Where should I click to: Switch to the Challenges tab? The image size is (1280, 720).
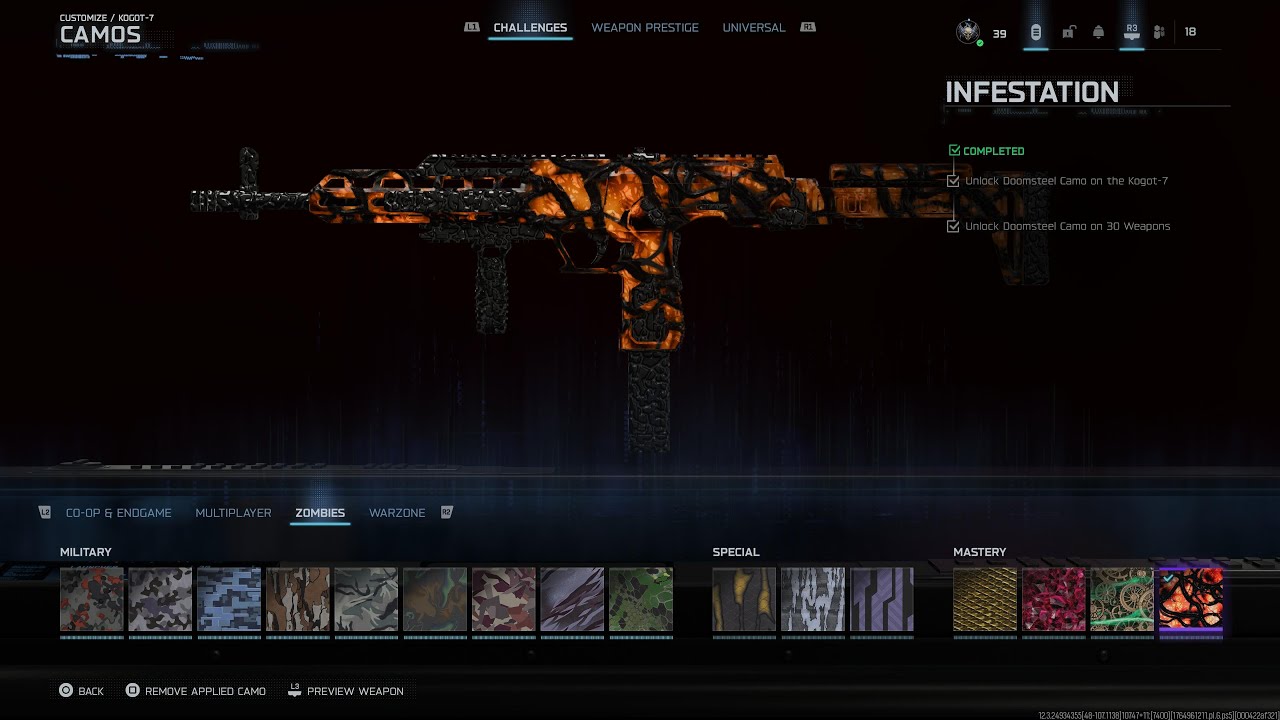(x=530, y=27)
